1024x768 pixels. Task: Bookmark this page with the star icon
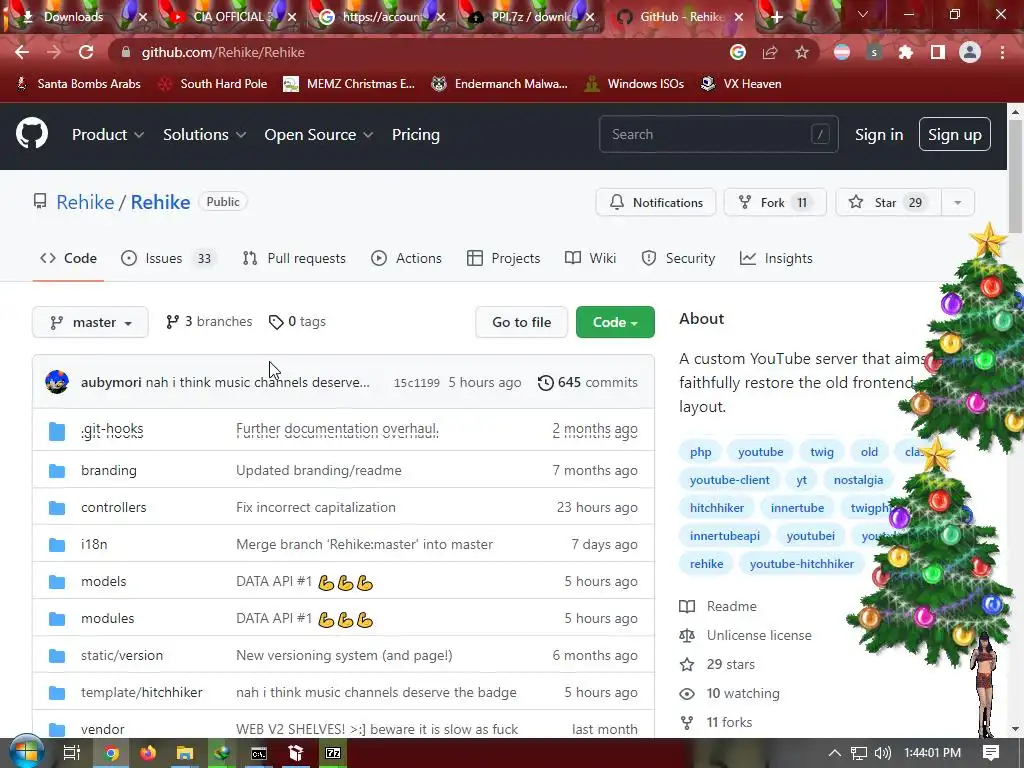tap(802, 52)
